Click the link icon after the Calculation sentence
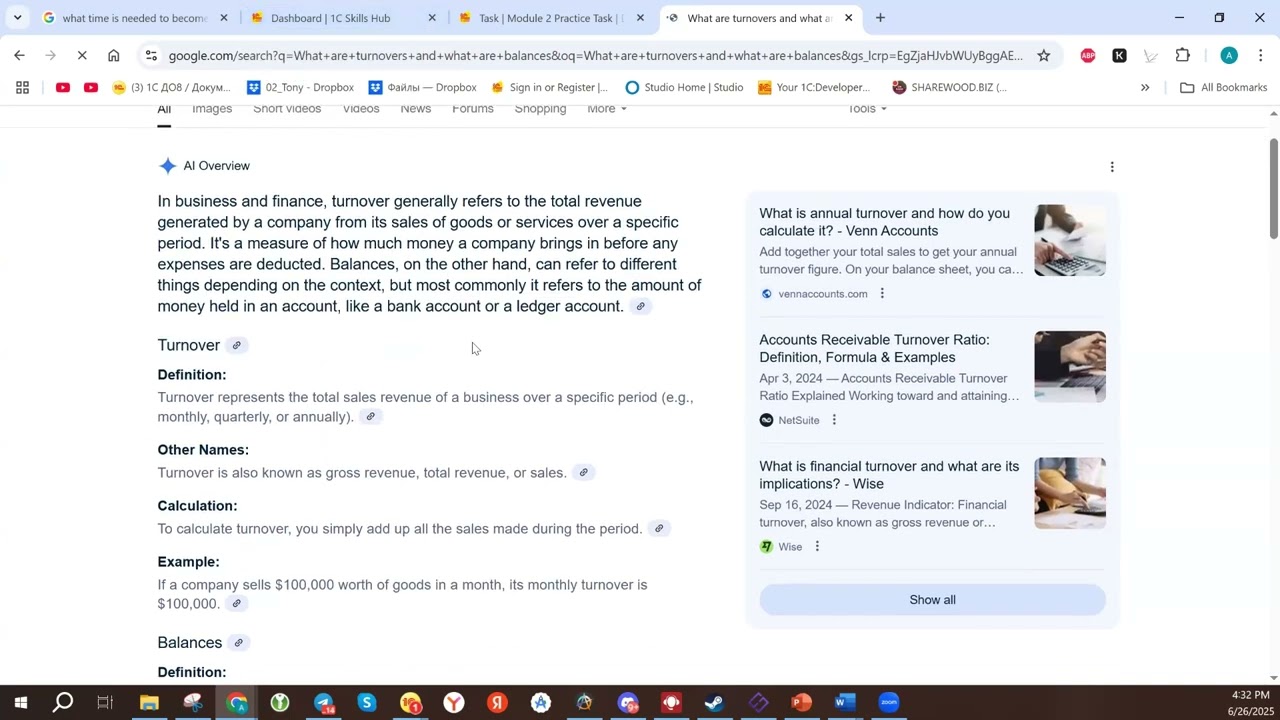The image size is (1280, 720). pos(659,528)
